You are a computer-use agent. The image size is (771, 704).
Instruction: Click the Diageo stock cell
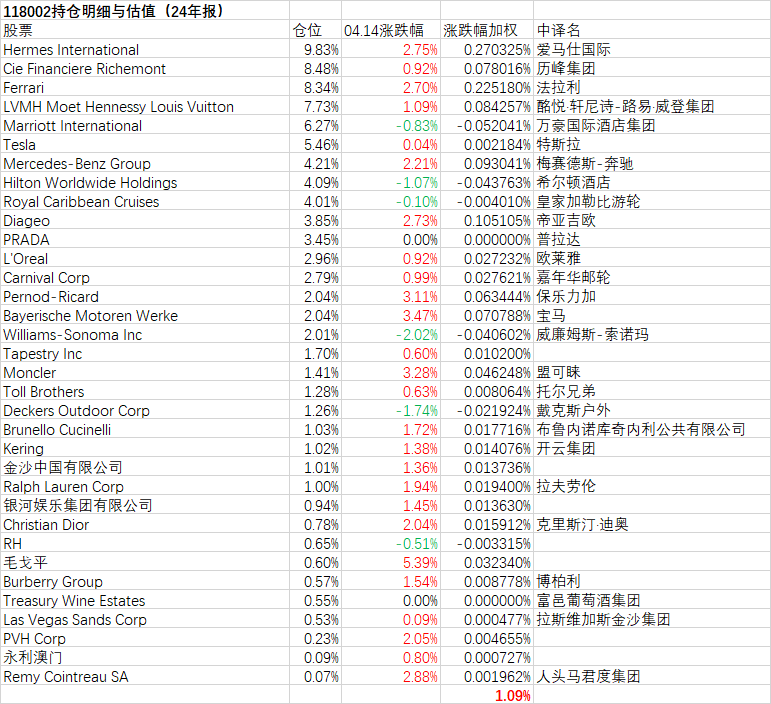pyautogui.click(x=145, y=220)
